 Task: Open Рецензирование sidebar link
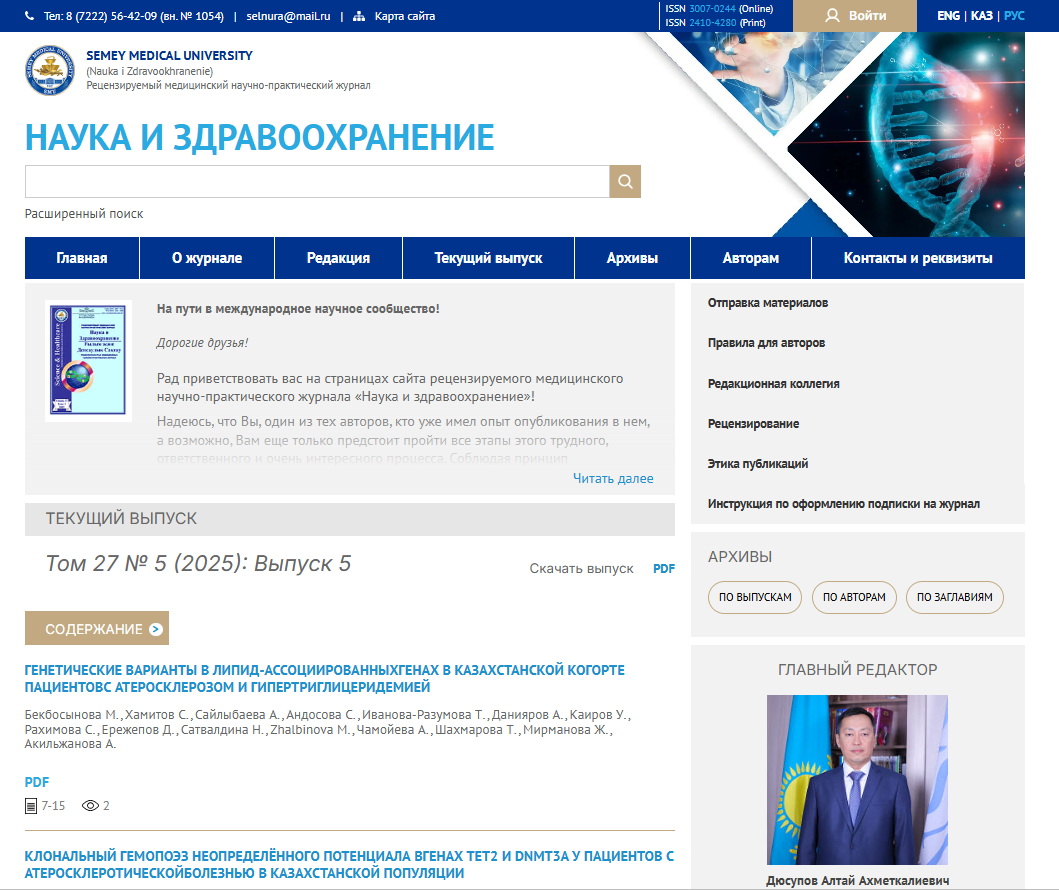(753, 423)
